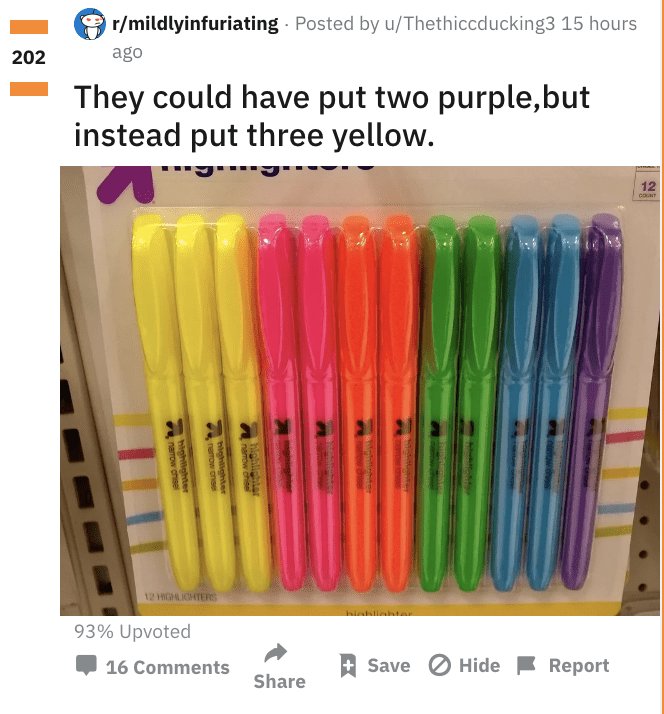Screen dimensions: 664x714
Task: Open u/Thethiccducking3 user profile
Action: point(470,24)
